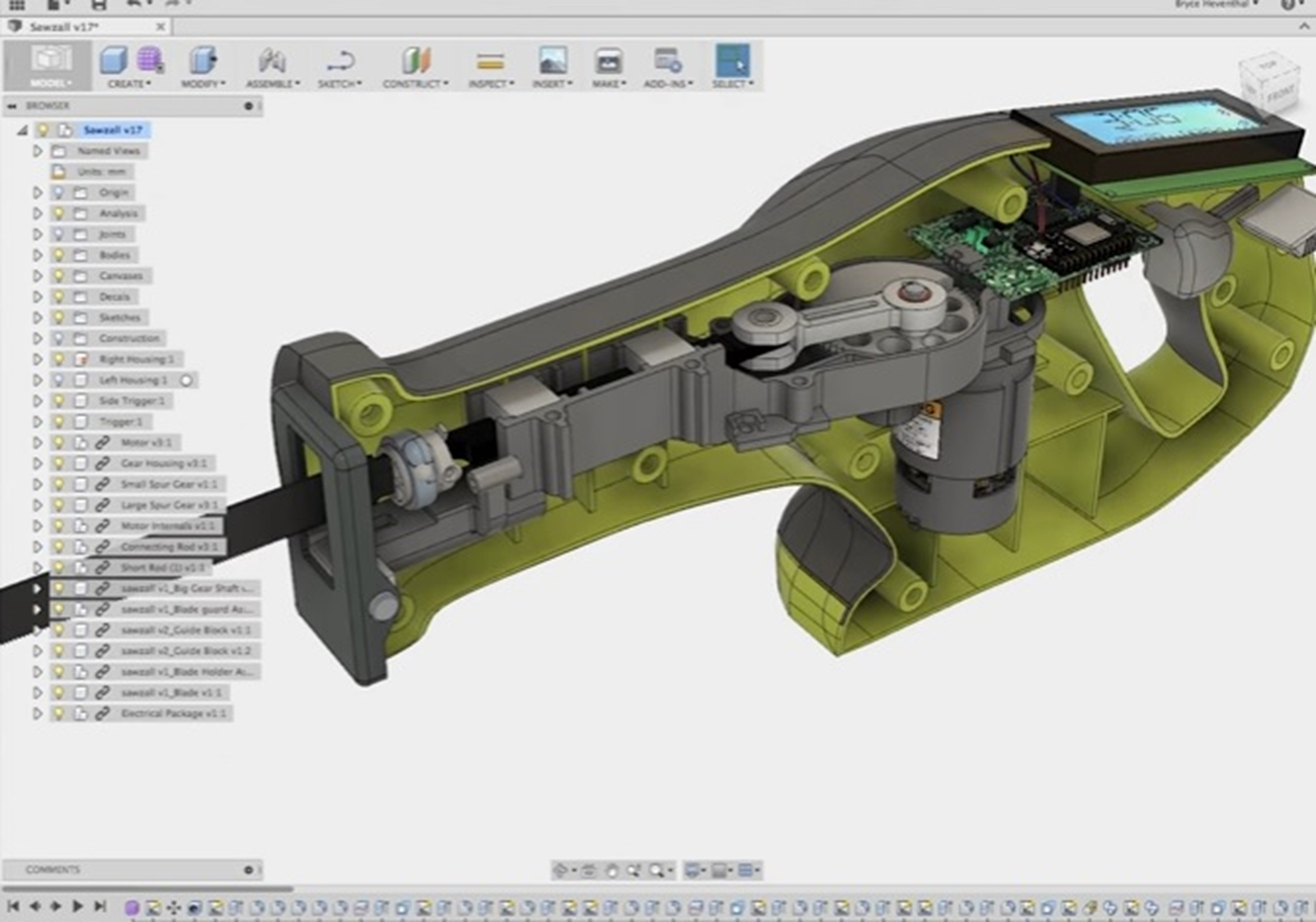Hide the Right Housing:1 component via lightbulb
The image size is (1316, 922).
pyautogui.click(x=58, y=359)
